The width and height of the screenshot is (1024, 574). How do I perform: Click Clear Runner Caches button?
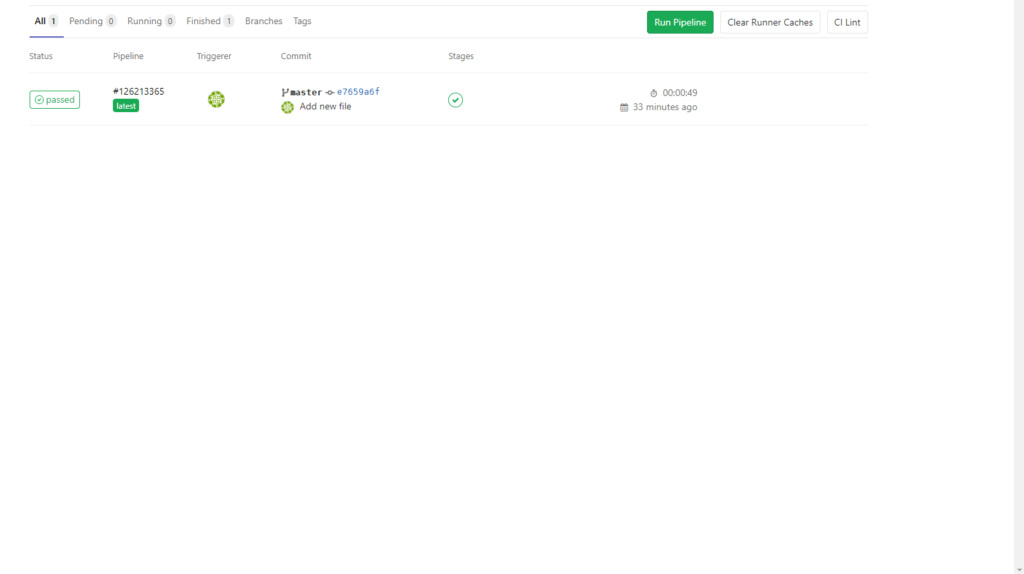click(x=770, y=22)
